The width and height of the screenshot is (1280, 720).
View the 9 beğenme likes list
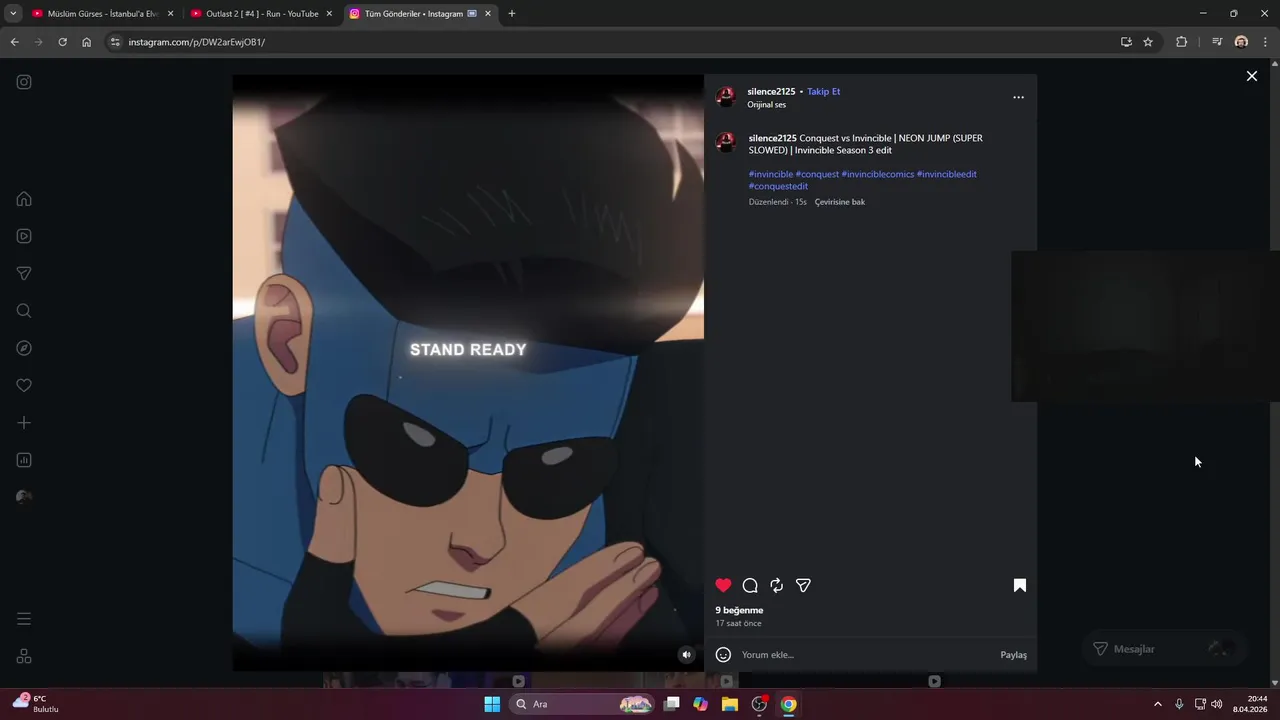(x=739, y=610)
